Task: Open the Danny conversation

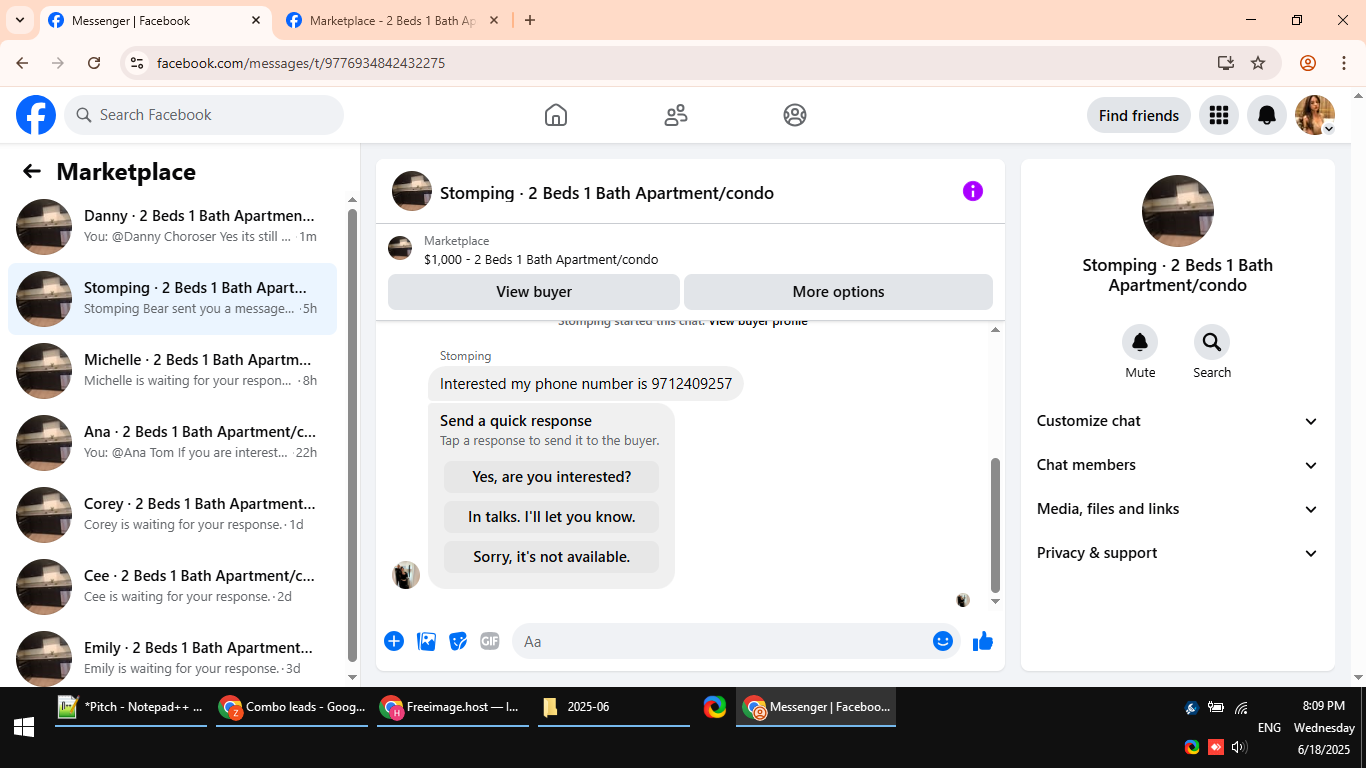Action: (172, 227)
